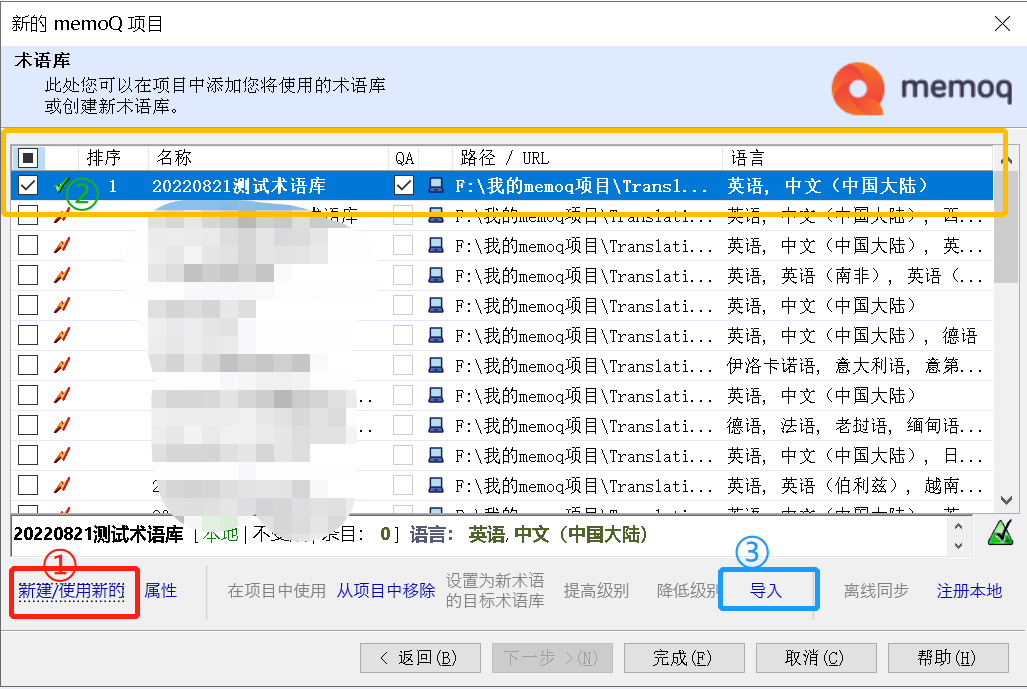The height and width of the screenshot is (689, 1027).
Task: Click the laptop icon in the 英语（伯利兹） row
Action: pyautogui.click(x=436, y=485)
